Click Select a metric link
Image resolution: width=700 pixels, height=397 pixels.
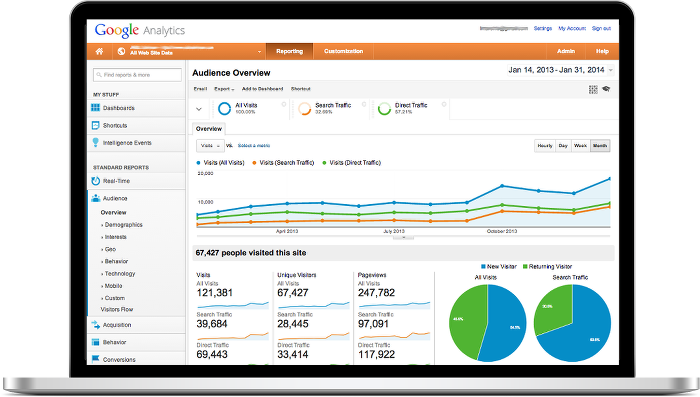254,146
